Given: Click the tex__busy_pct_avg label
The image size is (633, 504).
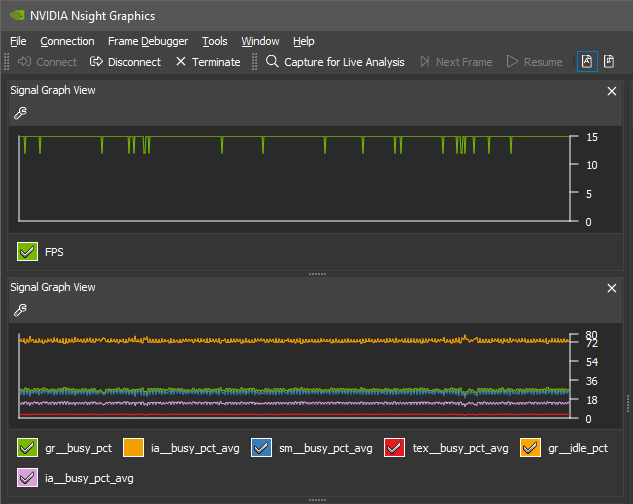Looking at the screenshot, I should click(x=461, y=448).
